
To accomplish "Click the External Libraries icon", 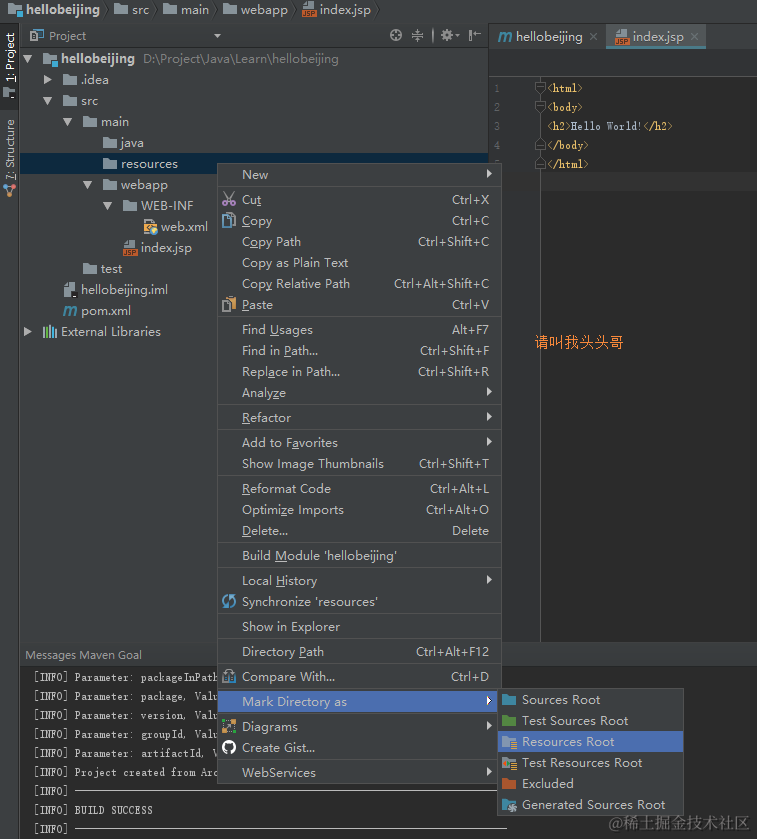I will [50, 332].
